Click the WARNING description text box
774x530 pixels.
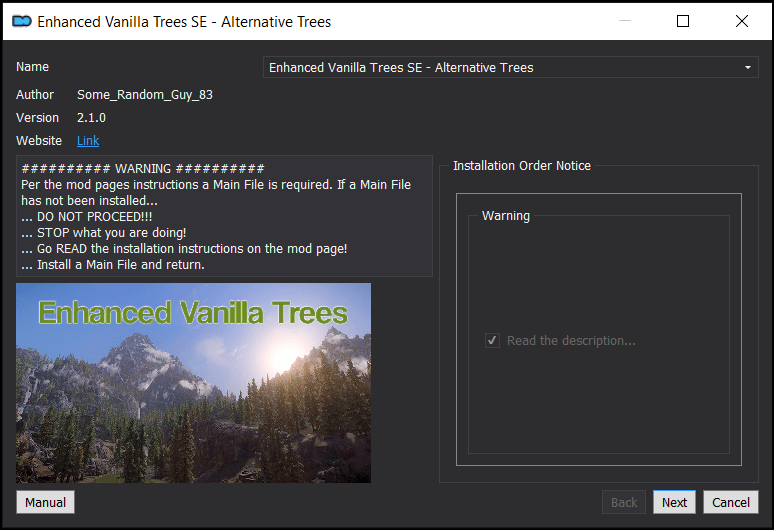pos(225,216)
